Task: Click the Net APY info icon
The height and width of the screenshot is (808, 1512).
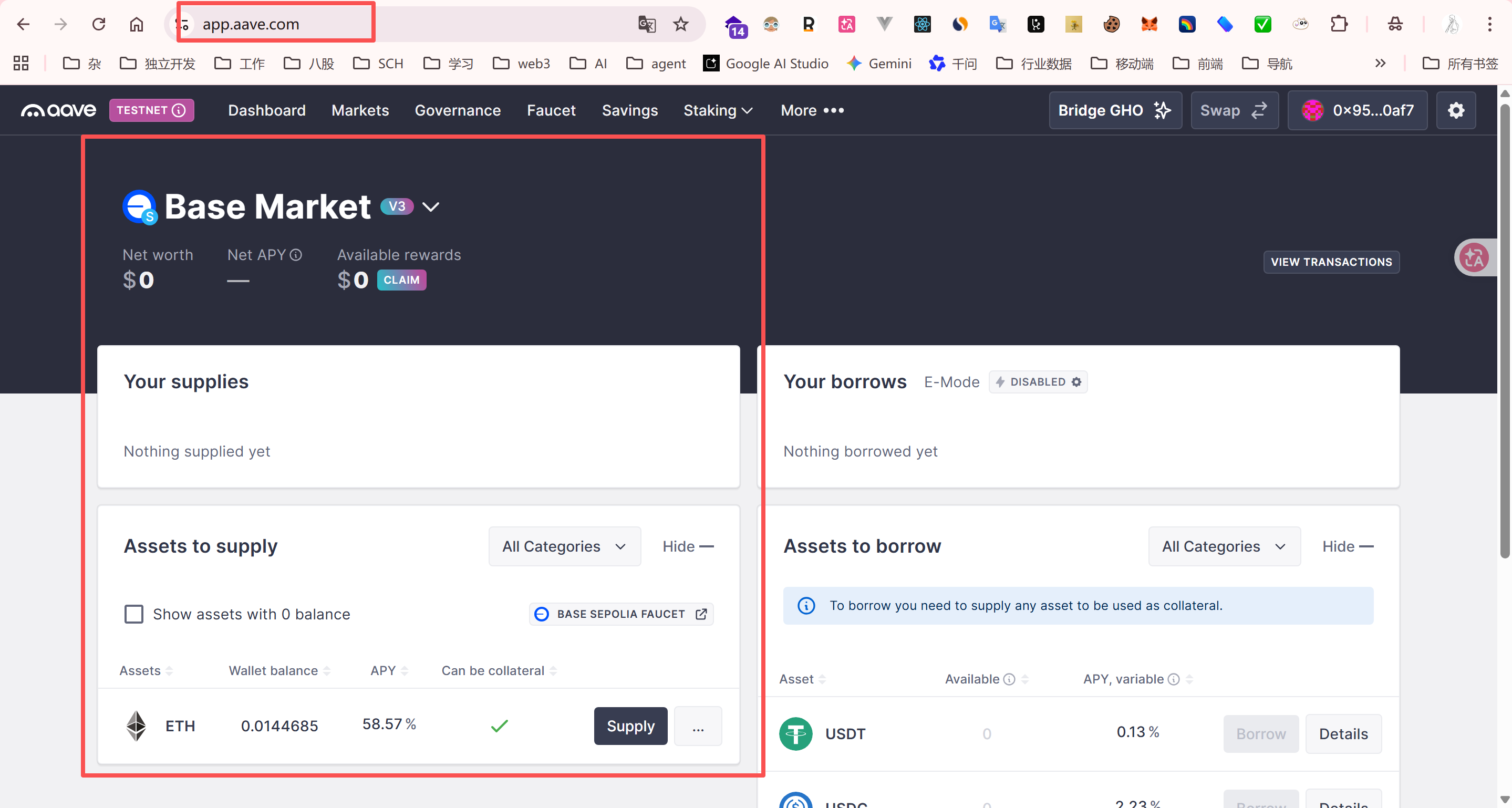Action: click(x=296, y=255)
